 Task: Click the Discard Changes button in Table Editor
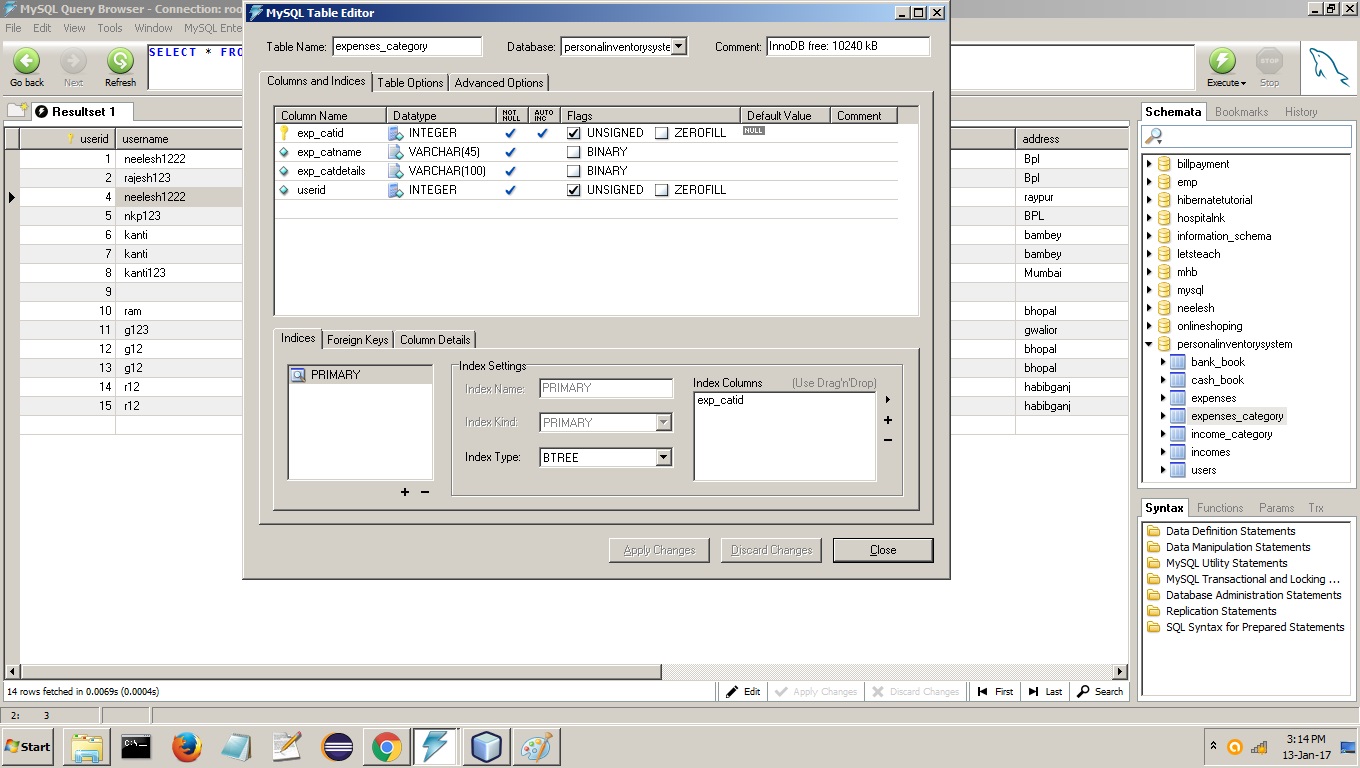point(771,550)
